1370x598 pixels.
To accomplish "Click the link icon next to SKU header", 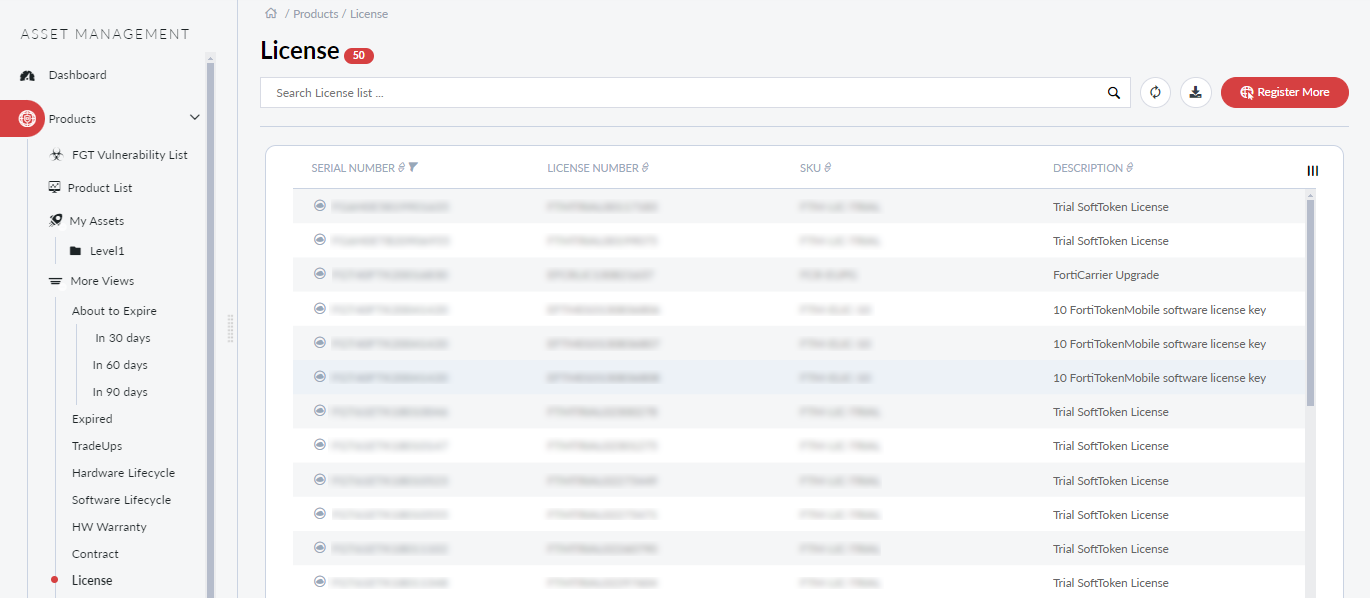I will (x=828, y=168).
